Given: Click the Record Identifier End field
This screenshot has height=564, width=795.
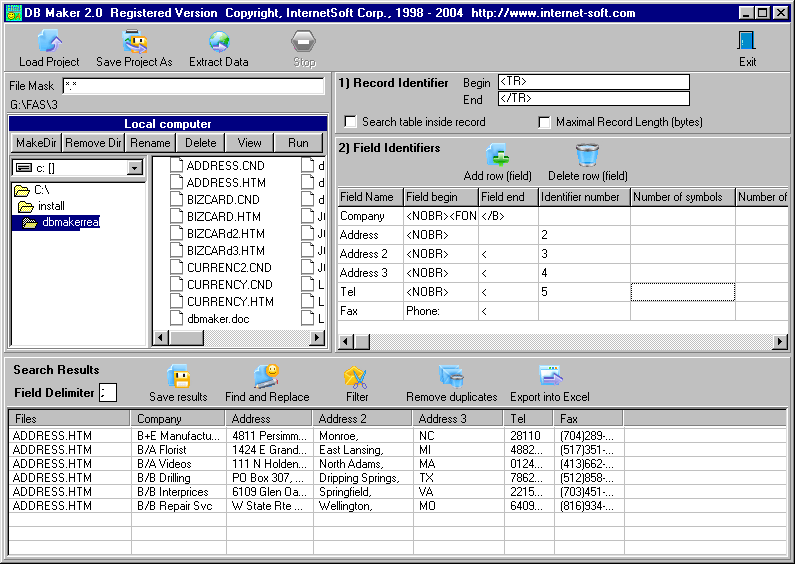Looking at the screenshot, I should [x=594, y=98].
